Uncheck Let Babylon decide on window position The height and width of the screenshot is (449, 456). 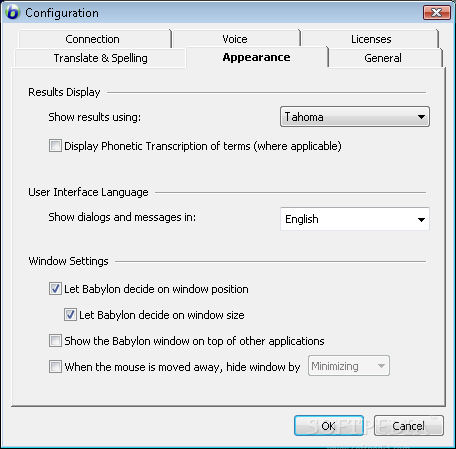(x=55, y=289)
